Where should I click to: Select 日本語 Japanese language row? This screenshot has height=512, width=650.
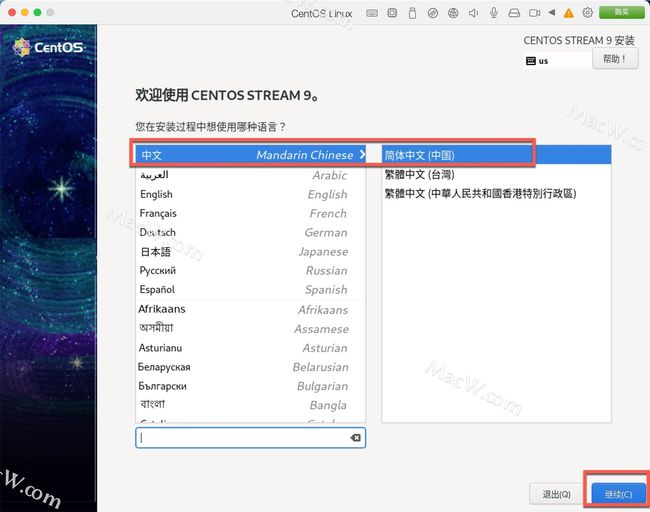[x=250, y=251]
